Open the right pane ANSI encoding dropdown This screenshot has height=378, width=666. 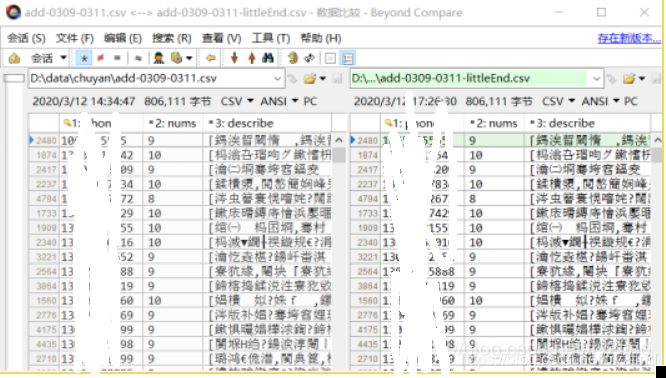coord(601,102)
